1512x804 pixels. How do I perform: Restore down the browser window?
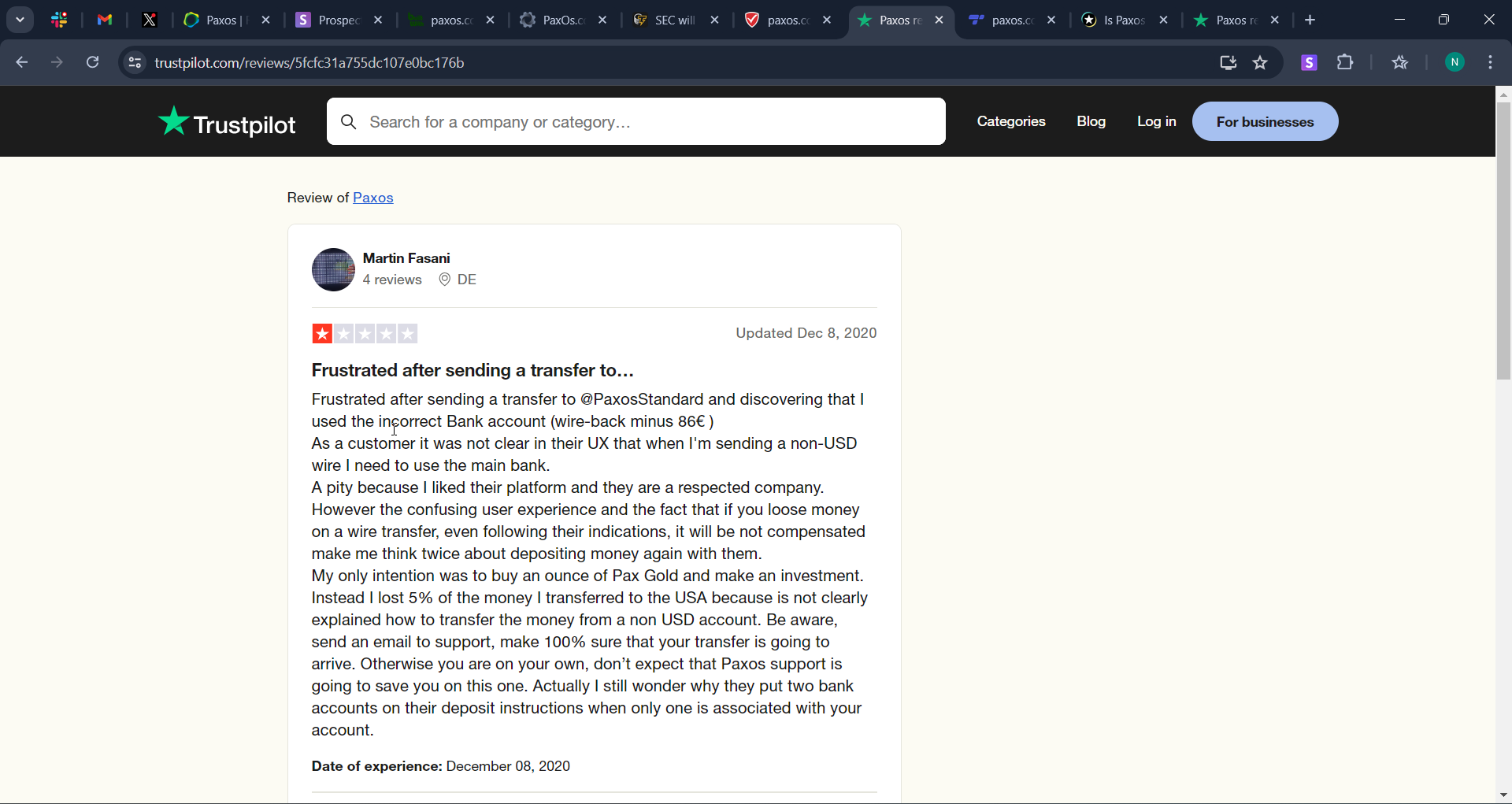(1443, 20)
